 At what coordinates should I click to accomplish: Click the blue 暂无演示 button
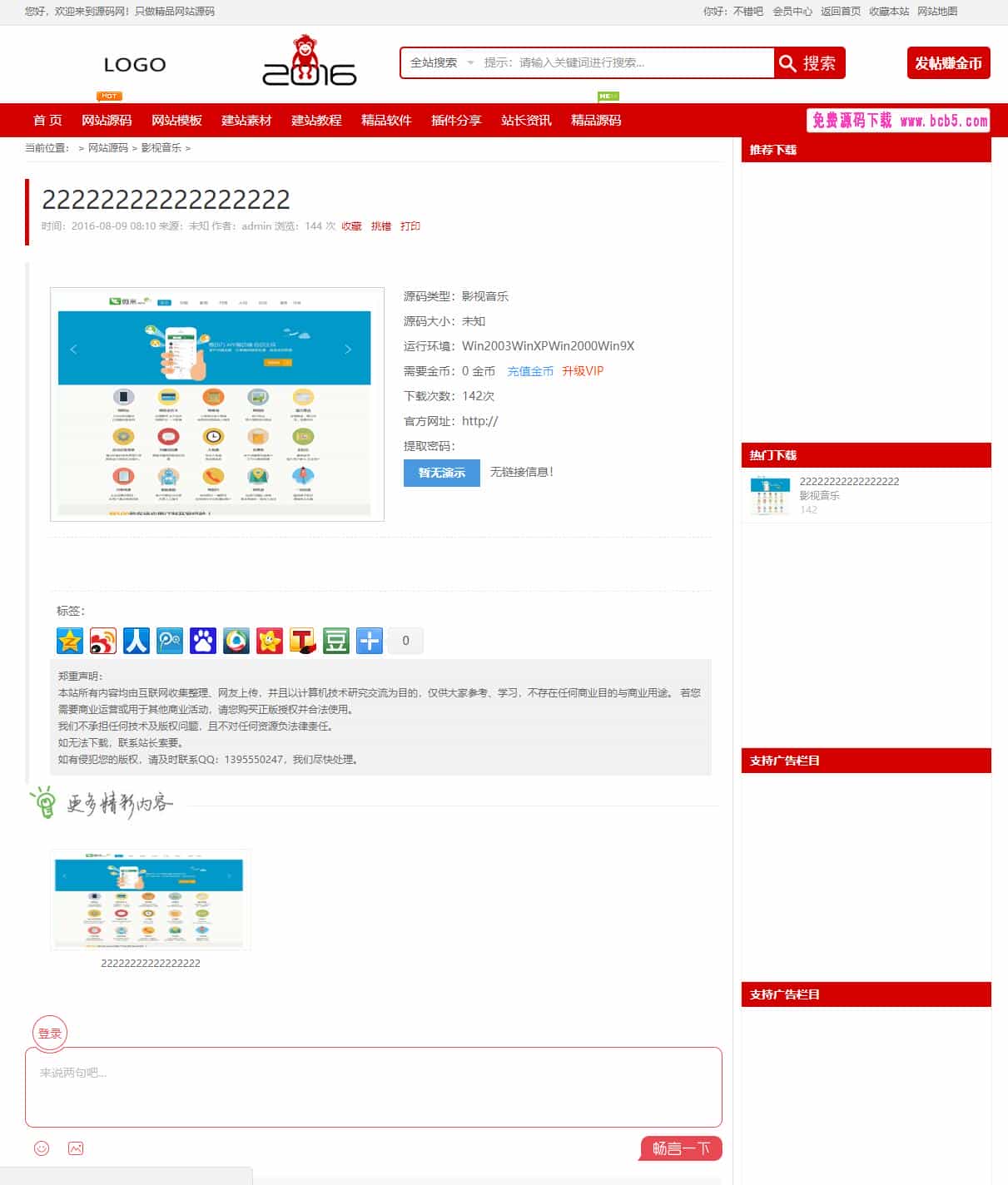[442, 473]
